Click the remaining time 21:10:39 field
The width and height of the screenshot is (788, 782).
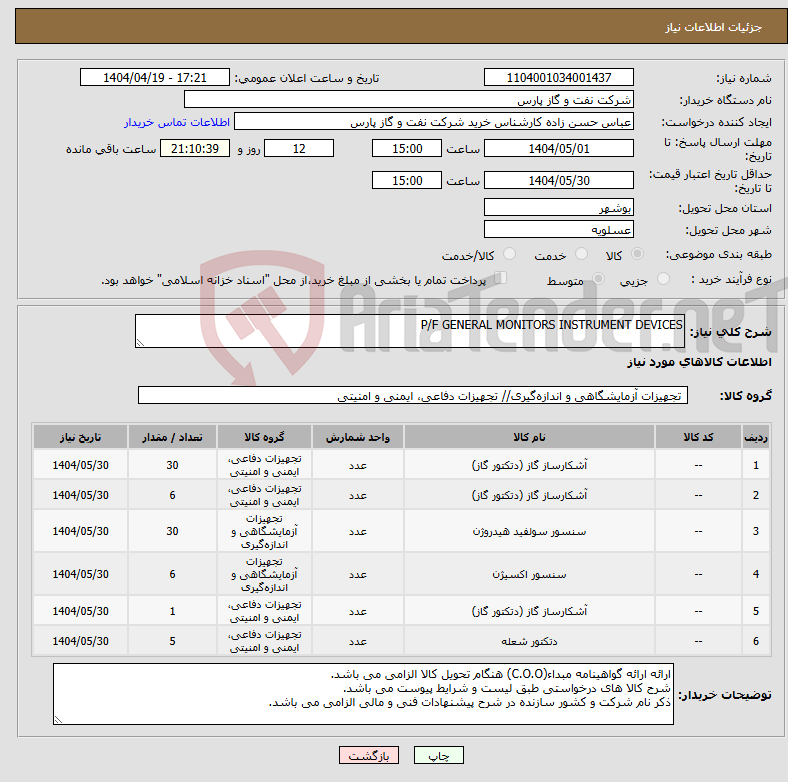(195, 148)
